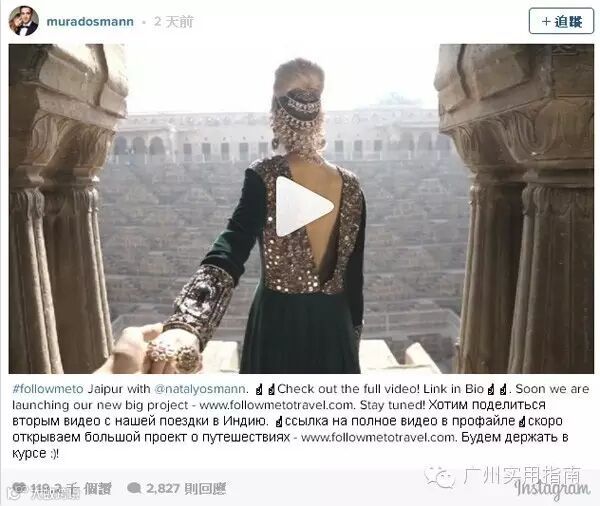Click the Instagram logo
Image resolution: width=600 pixels, height=506 pixels.
pyautogui.click(x=552, y=489)
